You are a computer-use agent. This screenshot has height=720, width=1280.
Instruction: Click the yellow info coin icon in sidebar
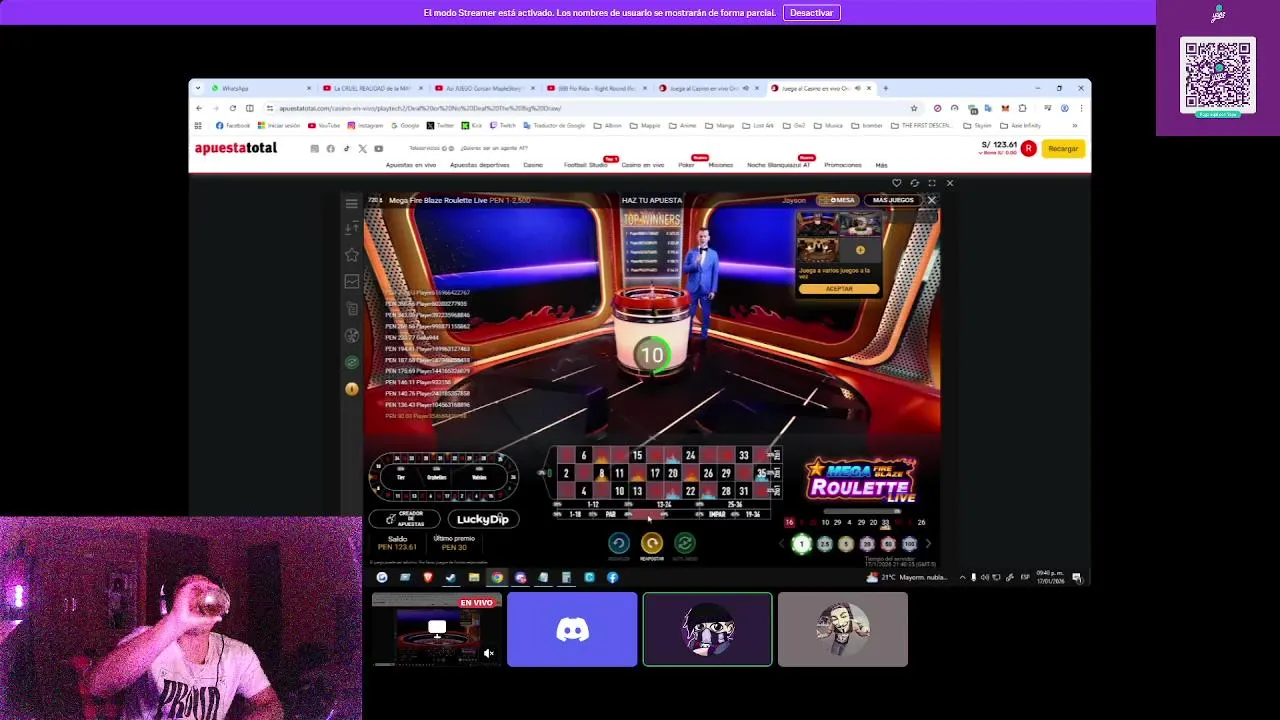click(351, 389)
